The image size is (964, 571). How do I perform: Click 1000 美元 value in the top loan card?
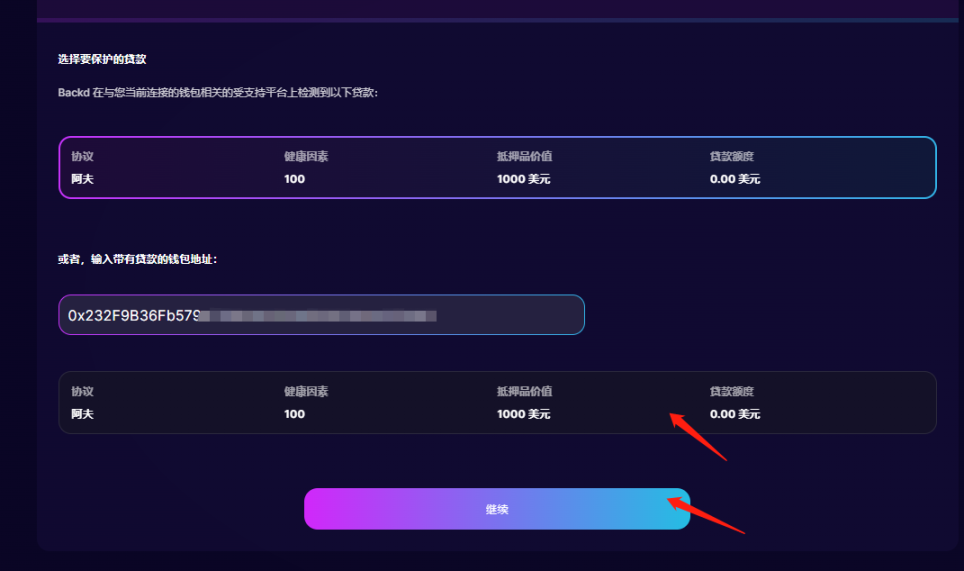click(523, 179)
